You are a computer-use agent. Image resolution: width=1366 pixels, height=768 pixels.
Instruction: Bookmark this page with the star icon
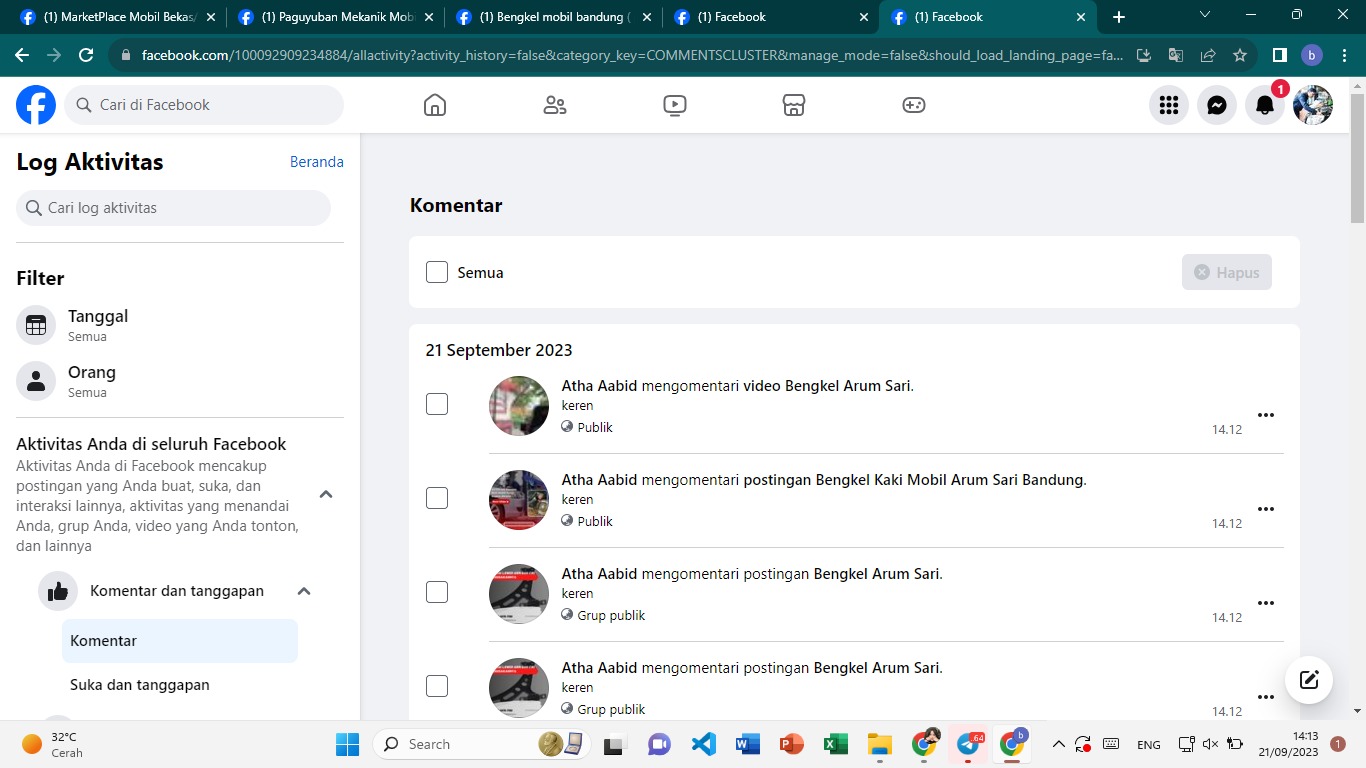[1240, 55]
